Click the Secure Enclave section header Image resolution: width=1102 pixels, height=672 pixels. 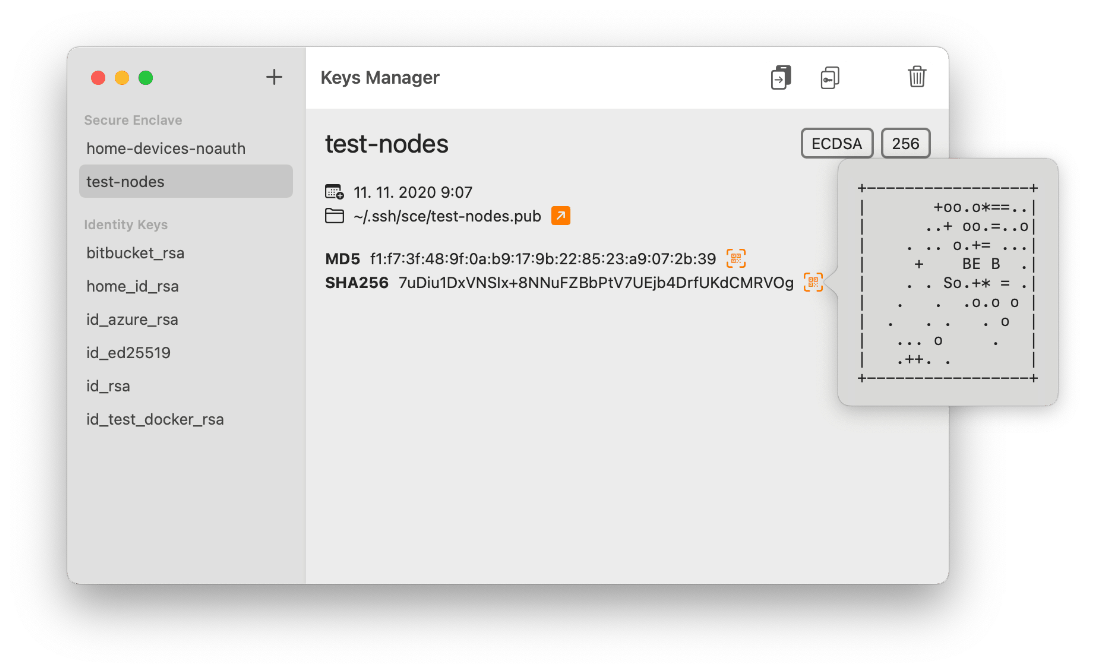[133, 120]
